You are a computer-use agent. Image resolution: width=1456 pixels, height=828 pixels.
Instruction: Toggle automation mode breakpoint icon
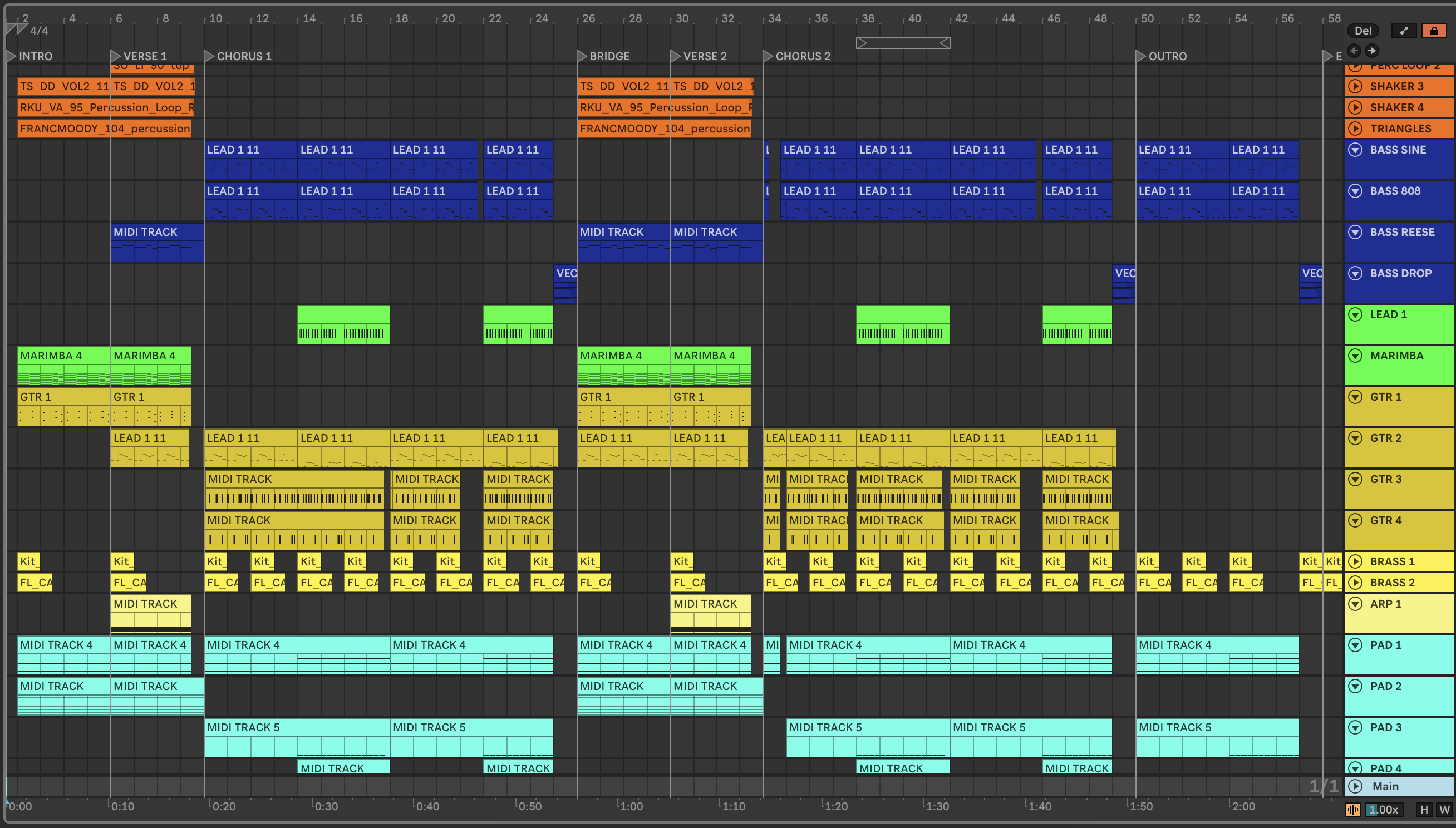pyautogui.click(x=1404, y=31)
